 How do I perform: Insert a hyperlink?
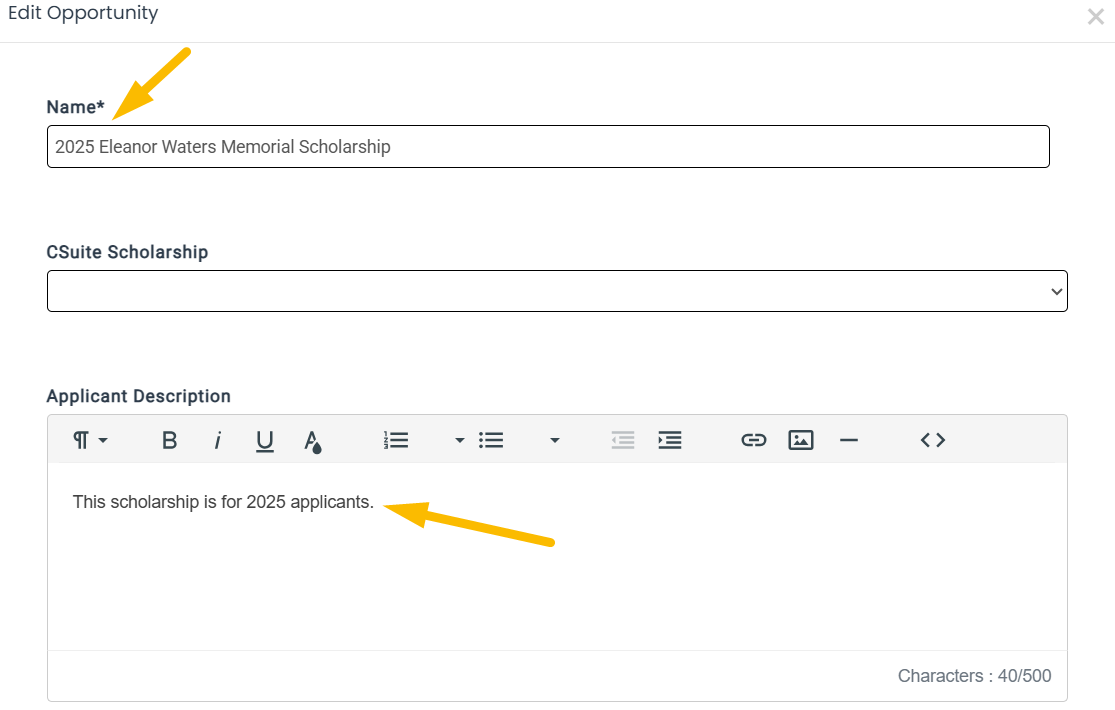(x=754, y=440)
